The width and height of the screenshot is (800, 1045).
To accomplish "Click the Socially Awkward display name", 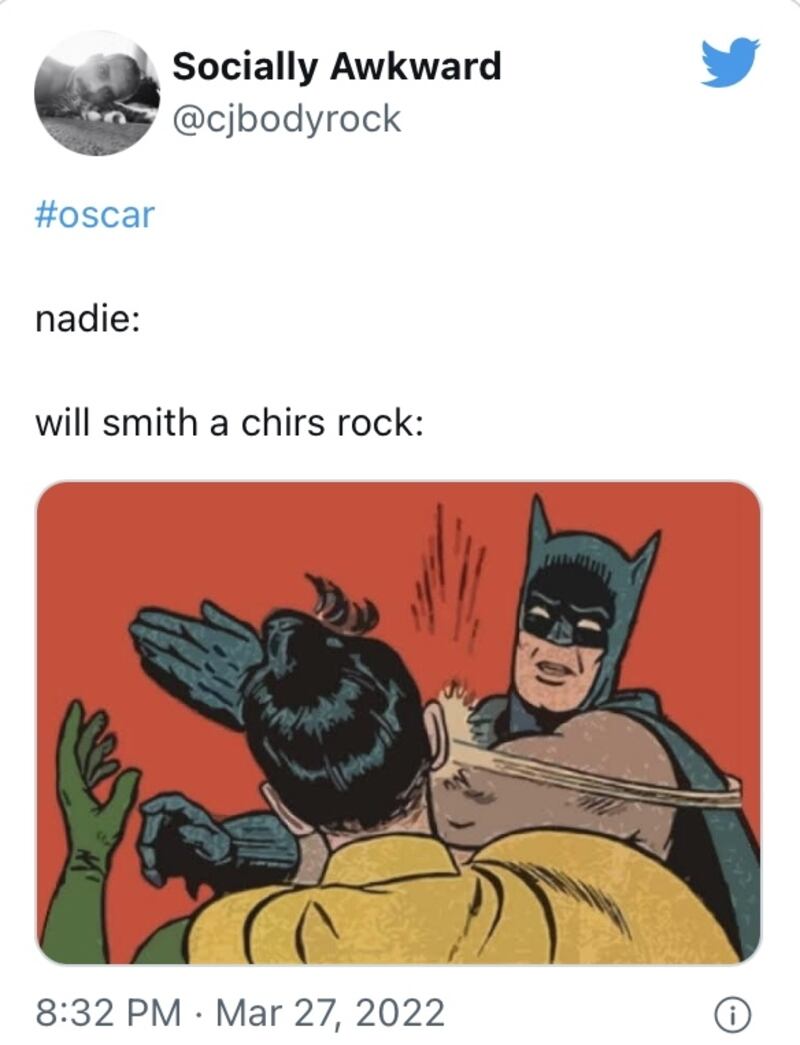I will click(337, 67).
